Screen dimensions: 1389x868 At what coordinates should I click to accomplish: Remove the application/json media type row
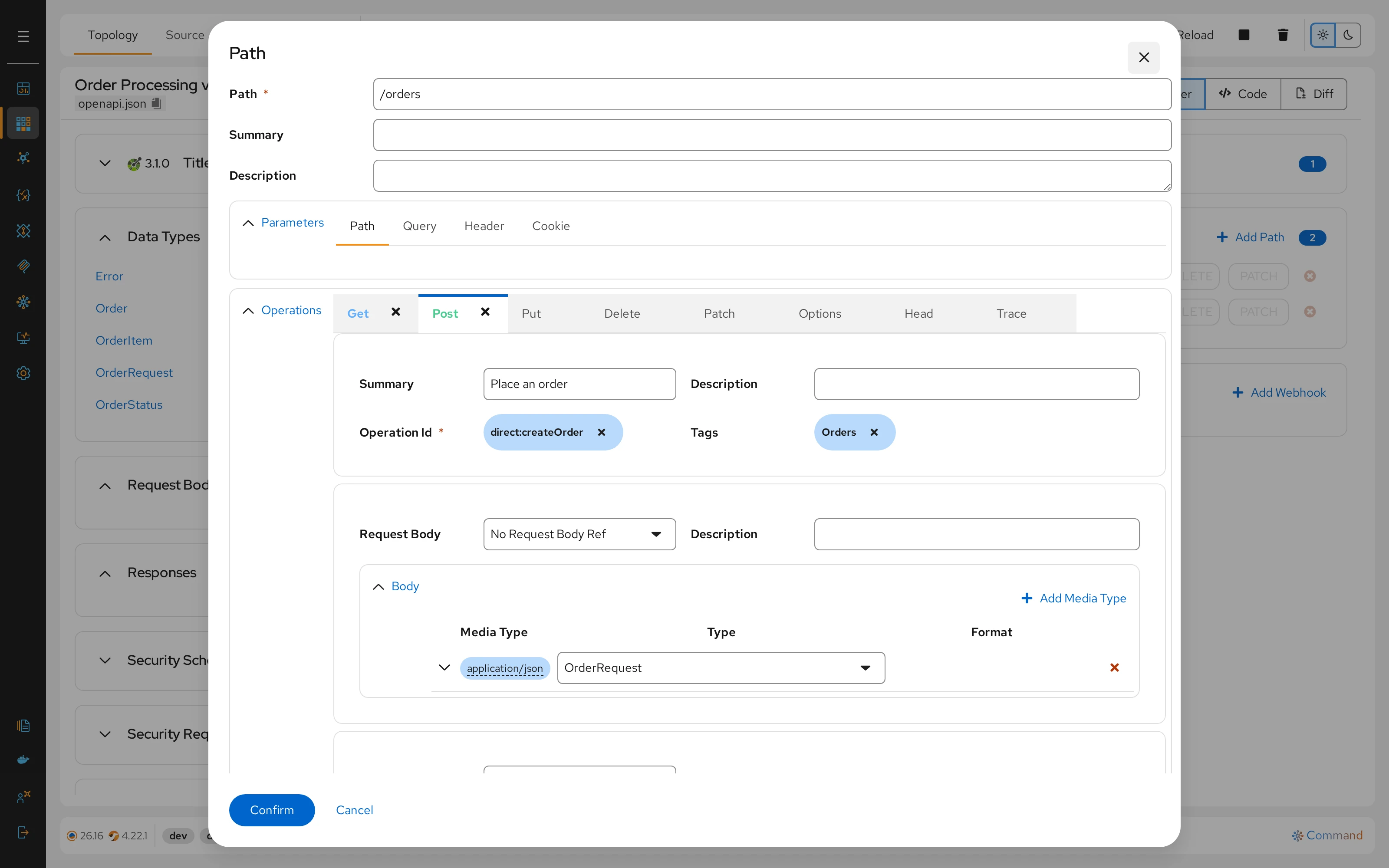coord(1114,667)
